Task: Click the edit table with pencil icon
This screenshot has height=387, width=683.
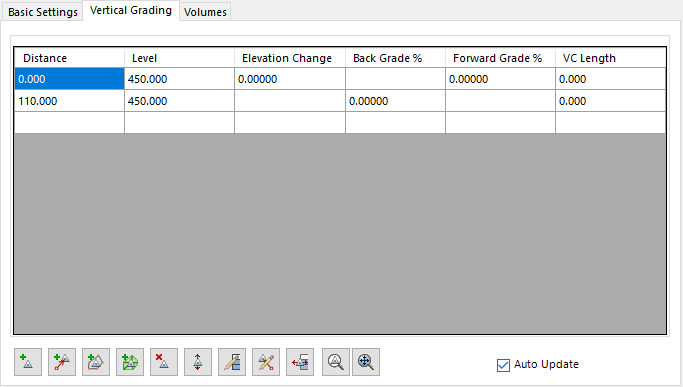Action: coord(232,362)
